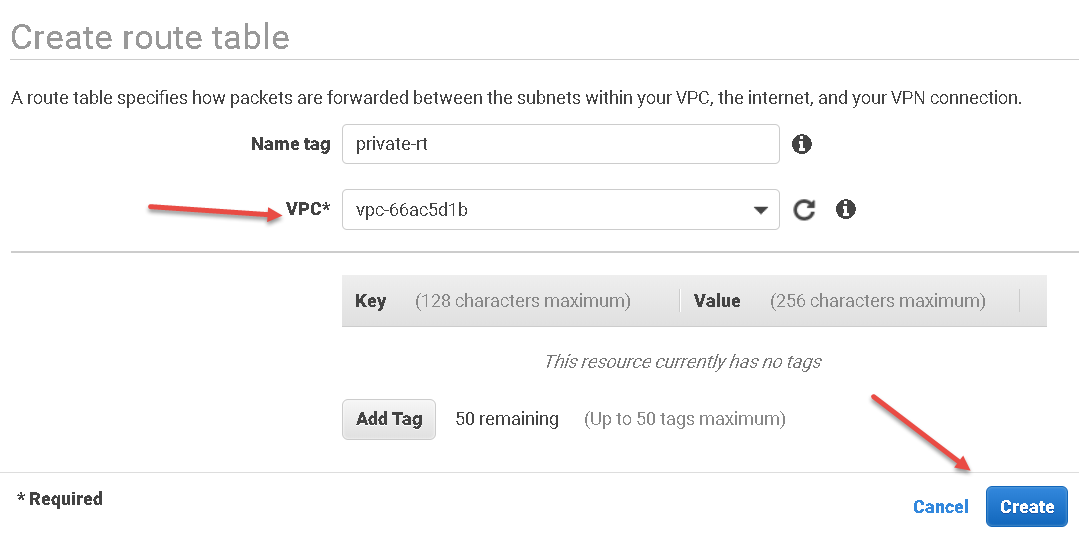The width and height of the screenshot is (1080, 545).
Task: Cancel route table creation
Action: [940, 507]
